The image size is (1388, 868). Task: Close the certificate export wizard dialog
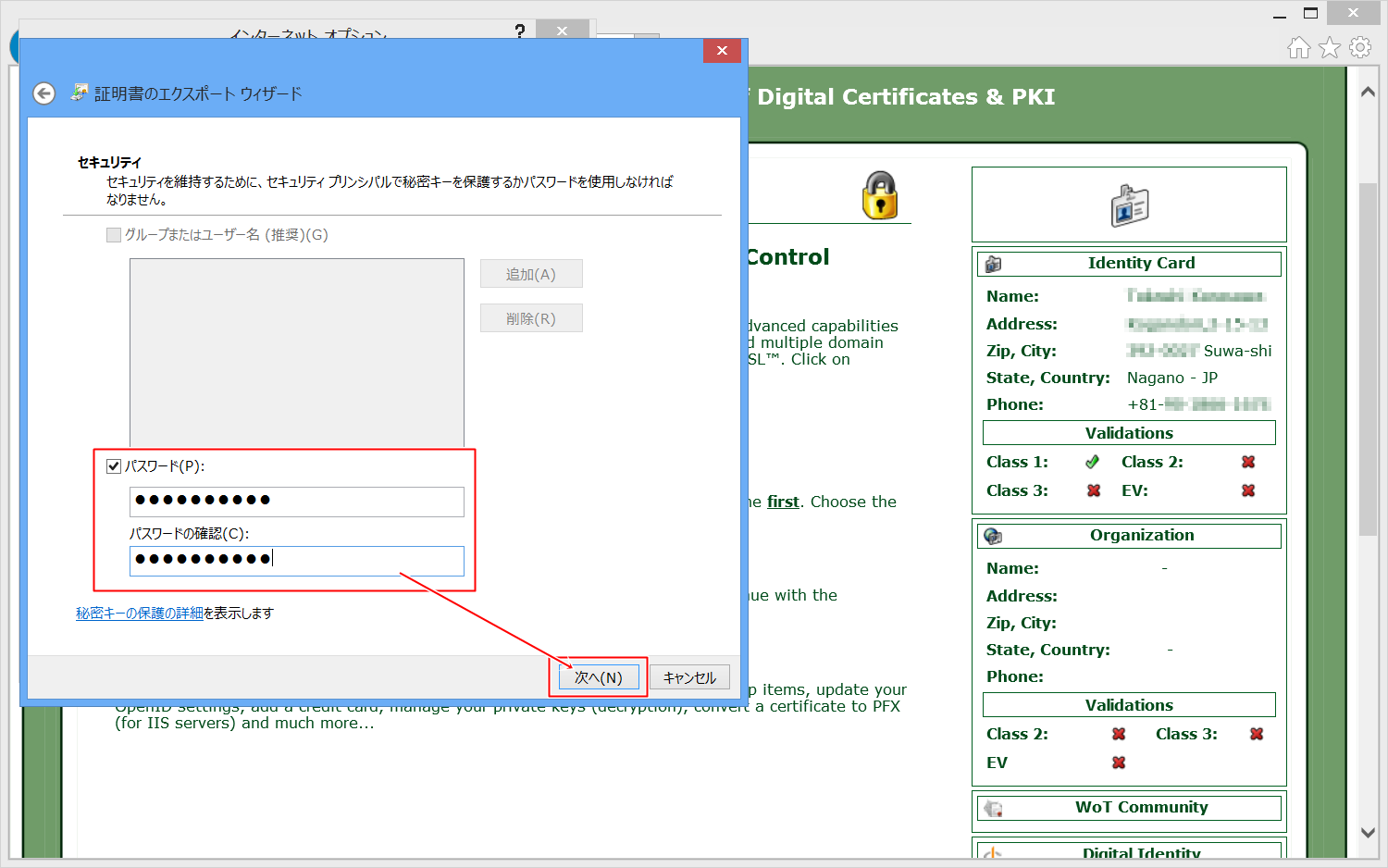pyautogui.click(x=722, y=51)
